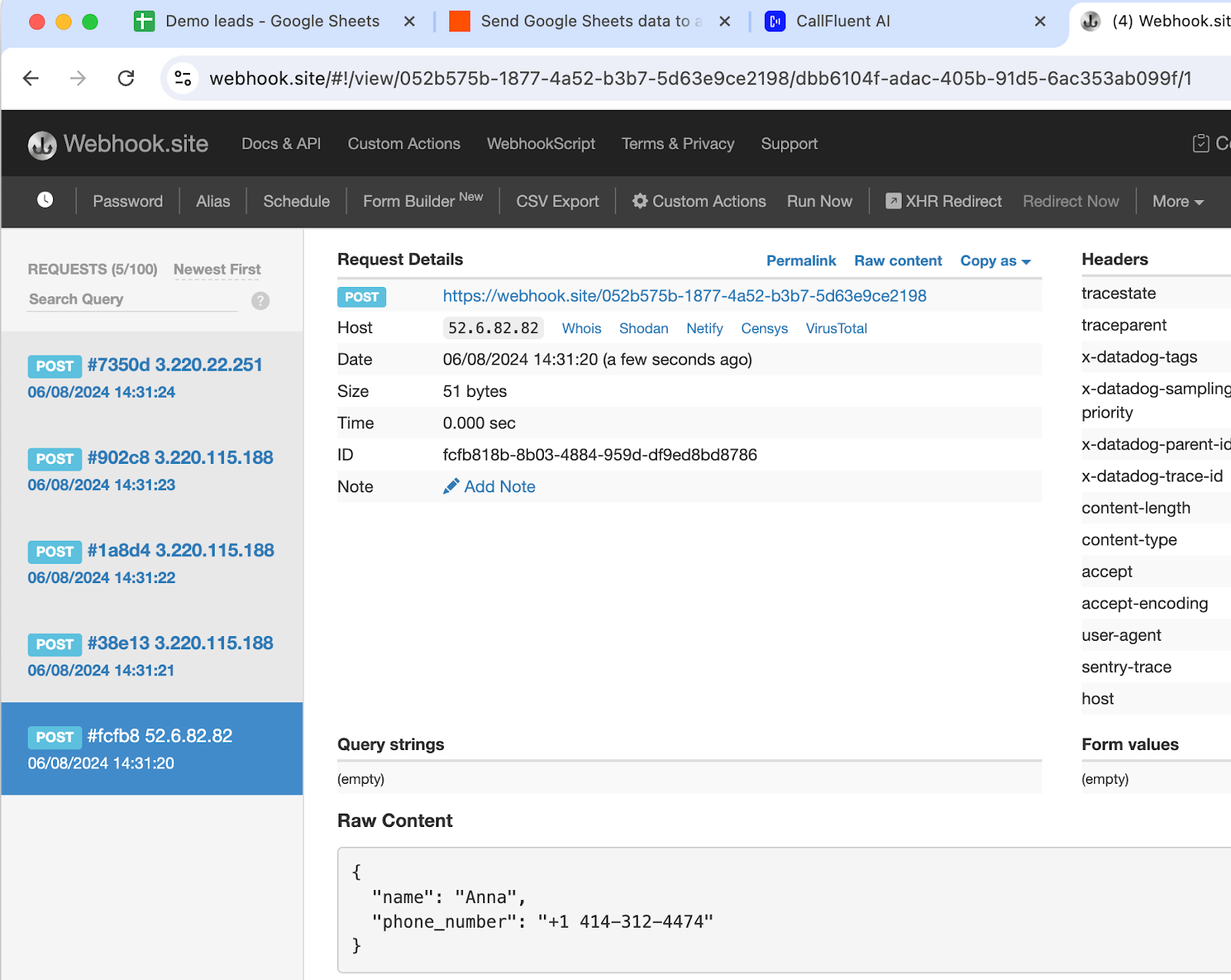1231x980 pixels.
Task: Click the Add Note pencil icon
Action: (x=451, y=486)
